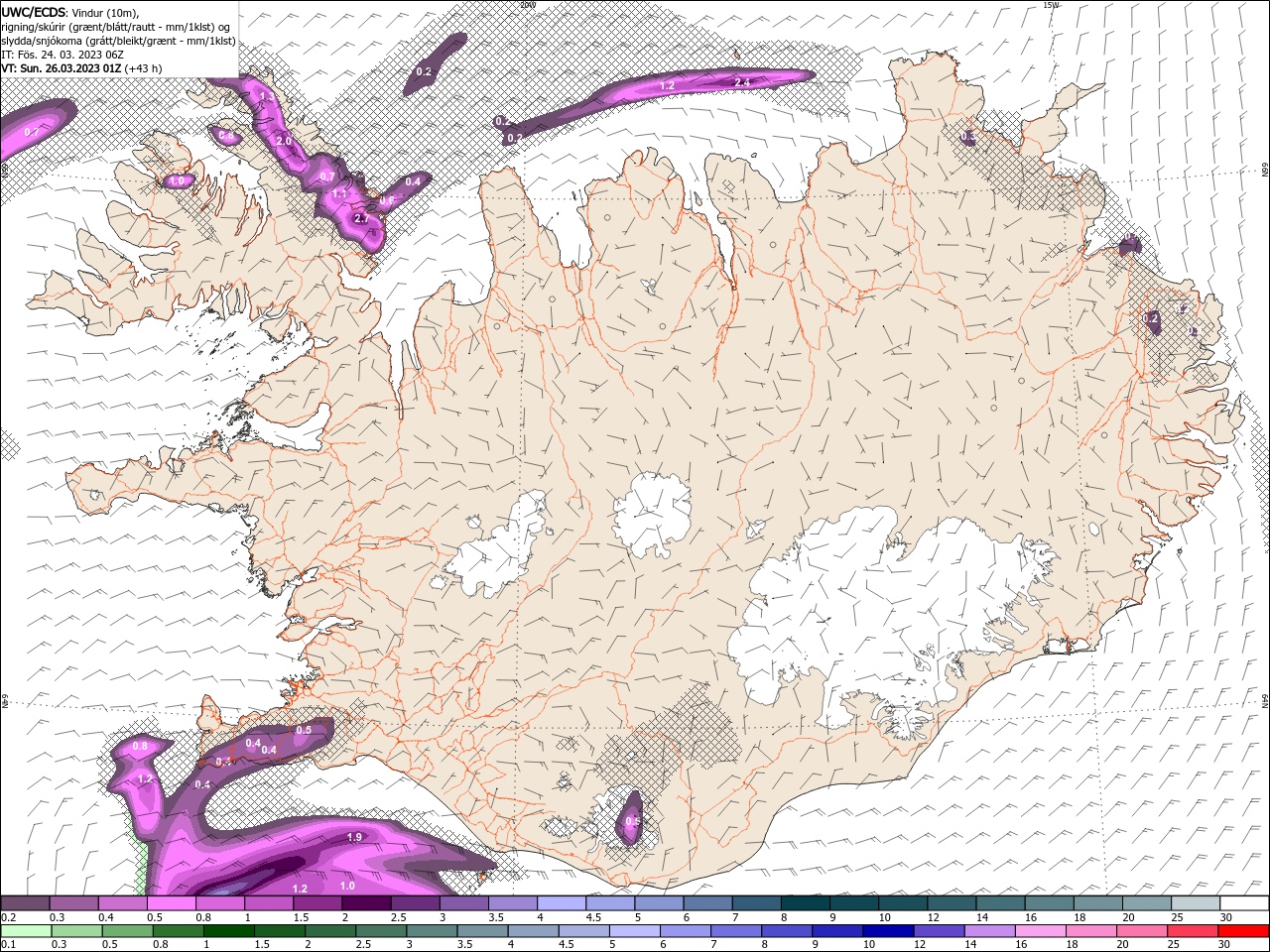The width and height of the screenshot is (1270, 952).
Task: Click the "2.0" snowfall value on the map
Action: click(284, 142)
